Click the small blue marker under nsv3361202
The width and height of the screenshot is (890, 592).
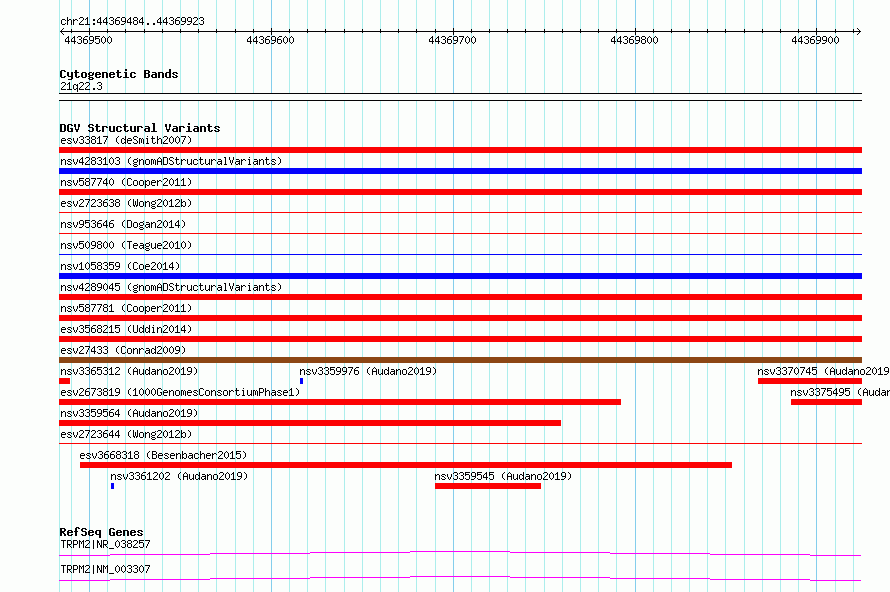tap(112, 486)
